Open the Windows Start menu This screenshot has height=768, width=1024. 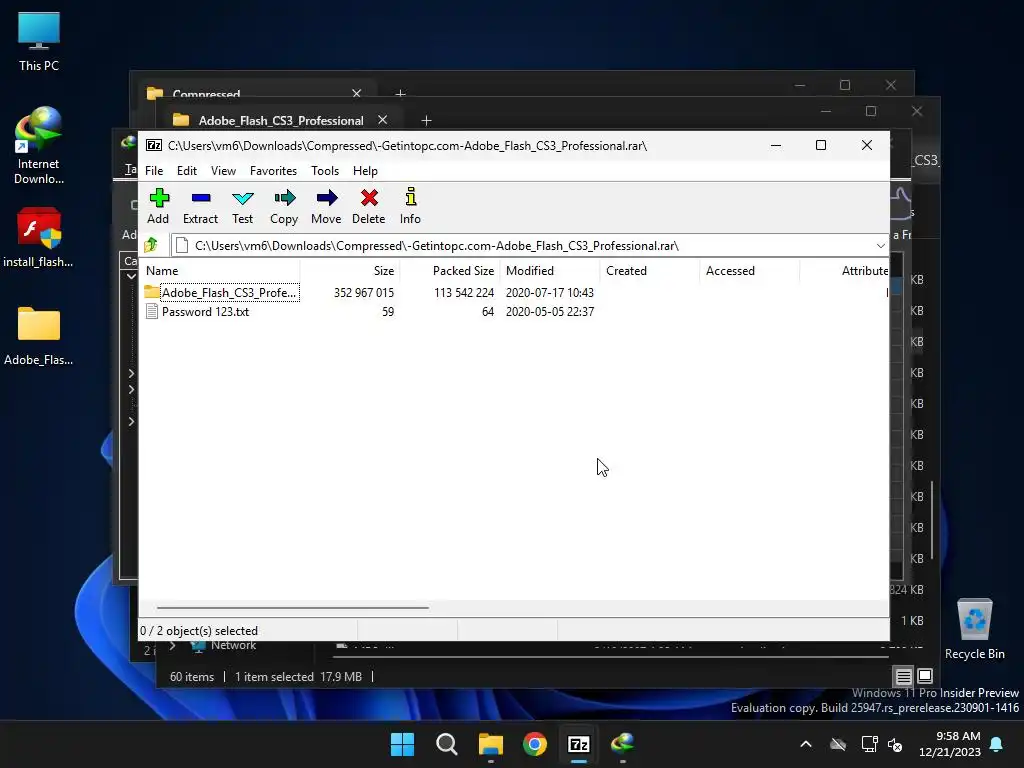402,744
